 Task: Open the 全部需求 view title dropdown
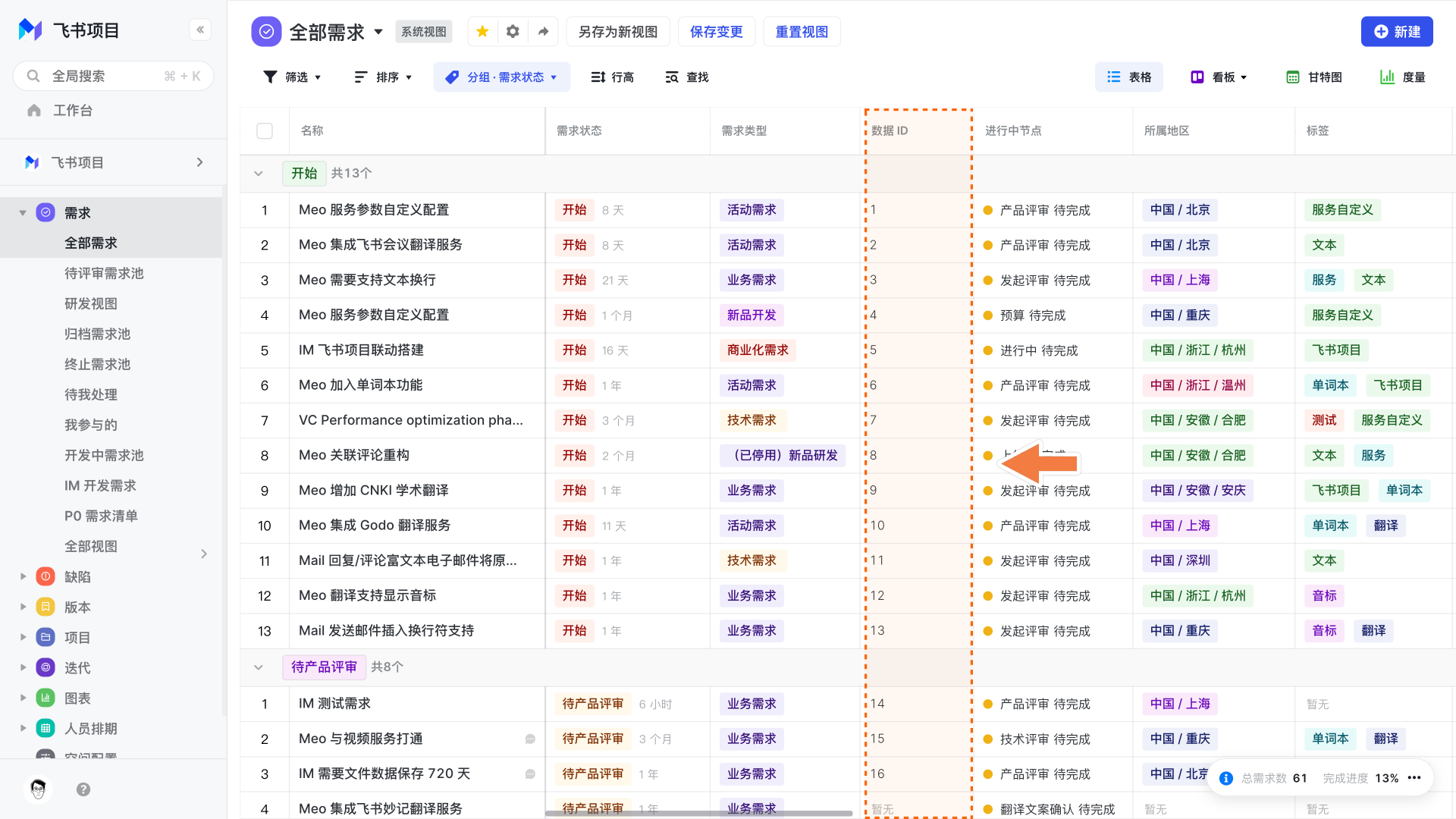click(x=378, y=32)
